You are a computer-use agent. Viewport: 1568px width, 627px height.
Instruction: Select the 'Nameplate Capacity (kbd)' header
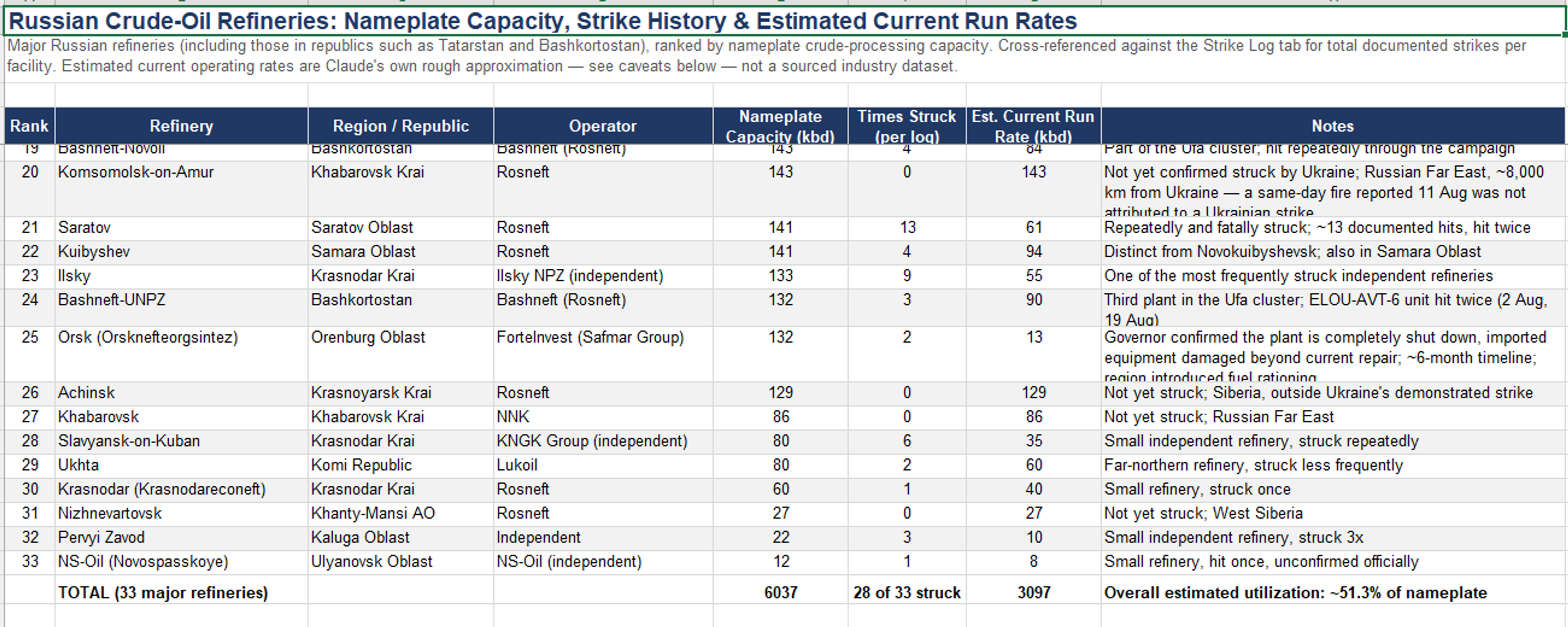click(780, 126)
